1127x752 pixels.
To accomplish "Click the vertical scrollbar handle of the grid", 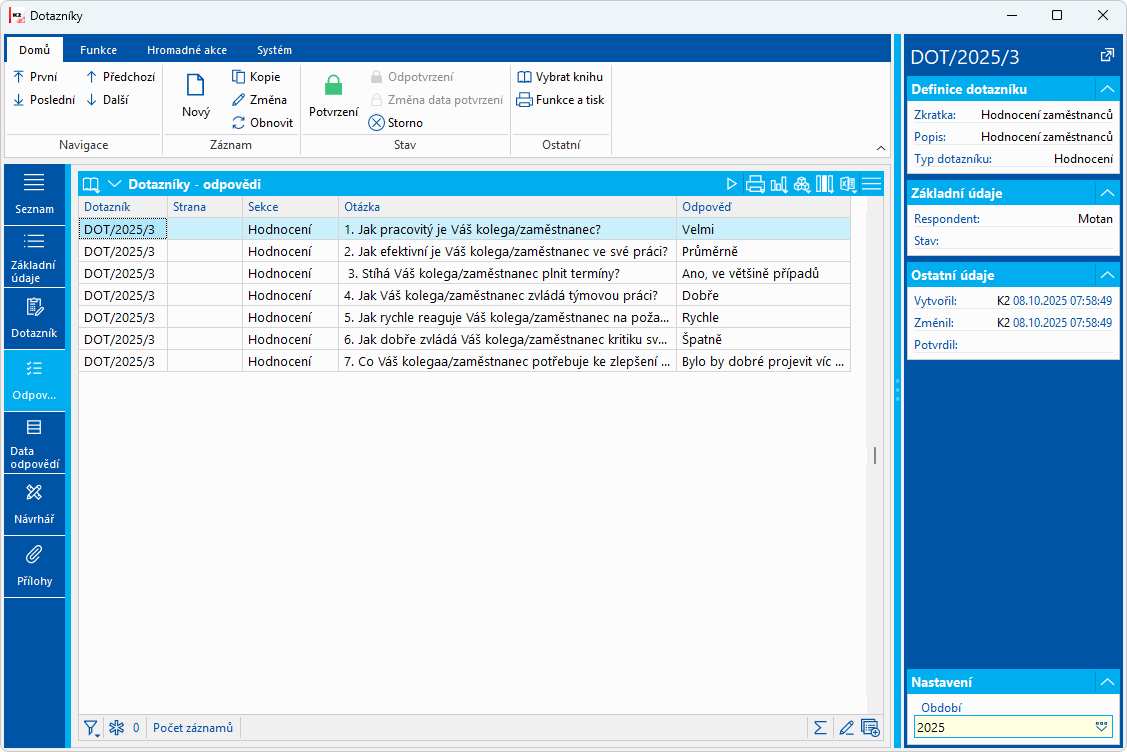I will click(x=875, y=455).
